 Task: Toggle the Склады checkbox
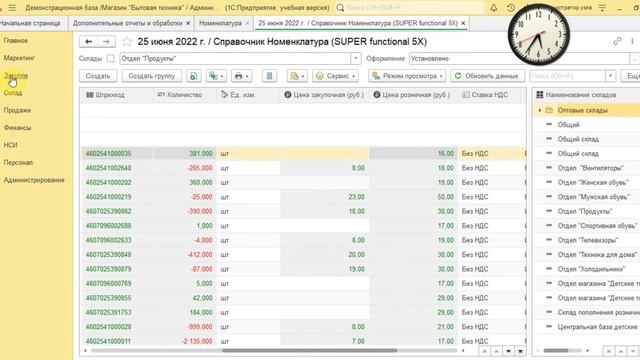click(111, 59)
